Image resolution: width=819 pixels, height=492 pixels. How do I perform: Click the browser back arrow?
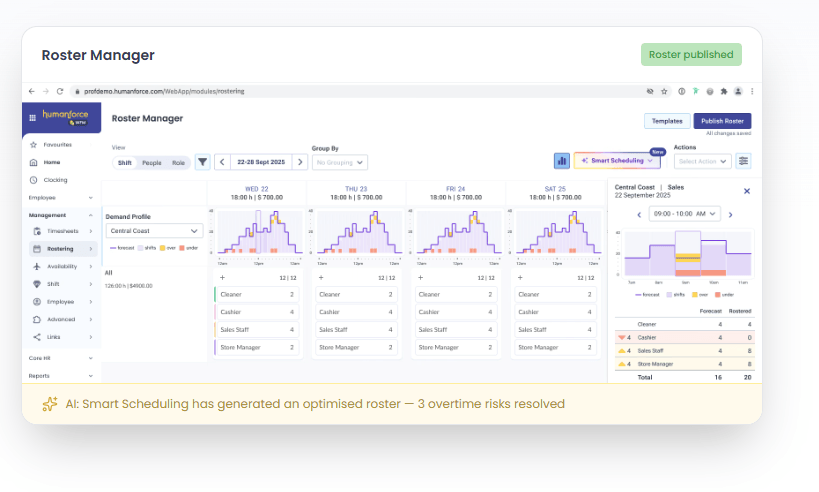pyautogui.click(x=32, y=91)
